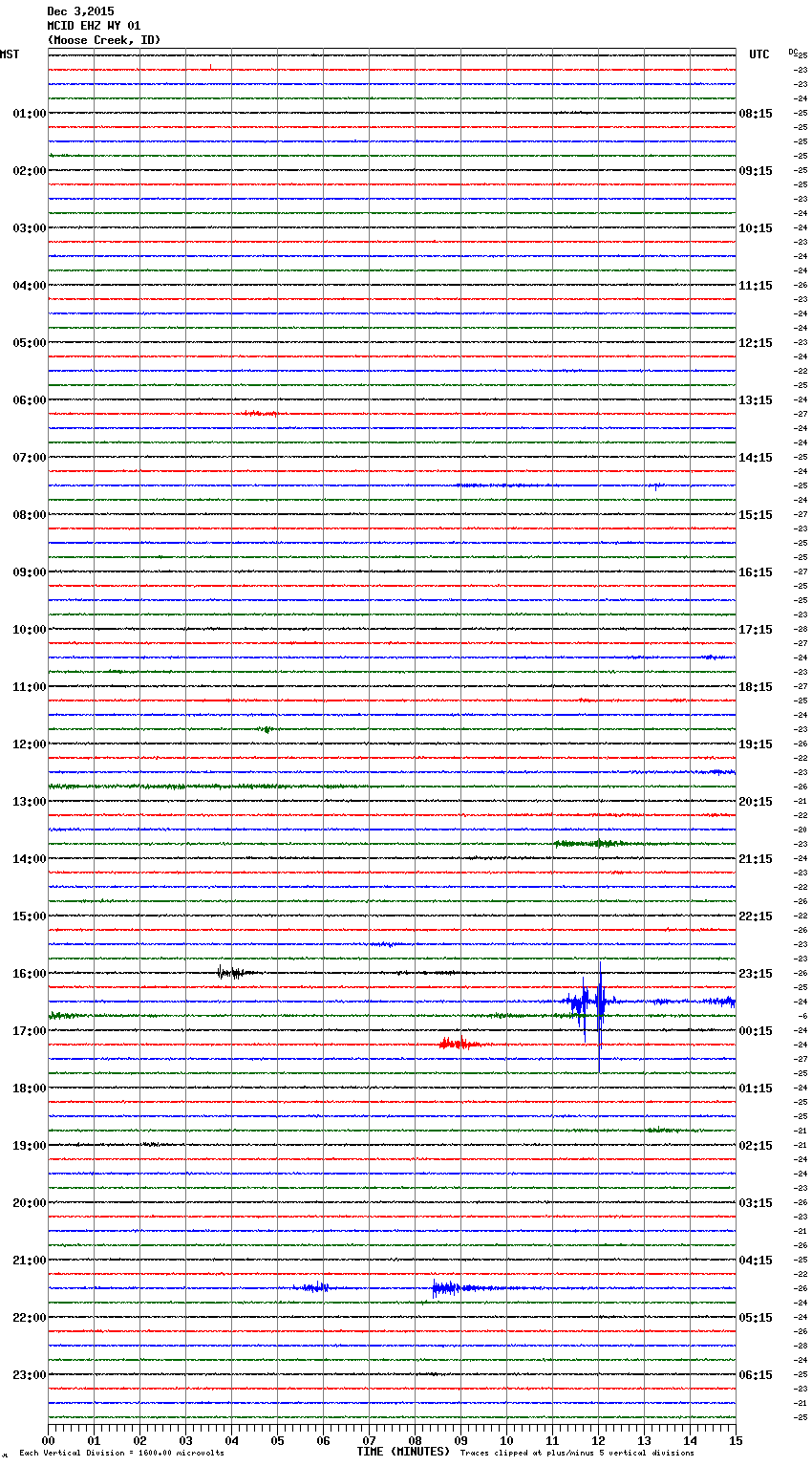Viewport: 812px width, 1466px height.
Task: Select the '03' minute axis label
Action: [186, 1440]
